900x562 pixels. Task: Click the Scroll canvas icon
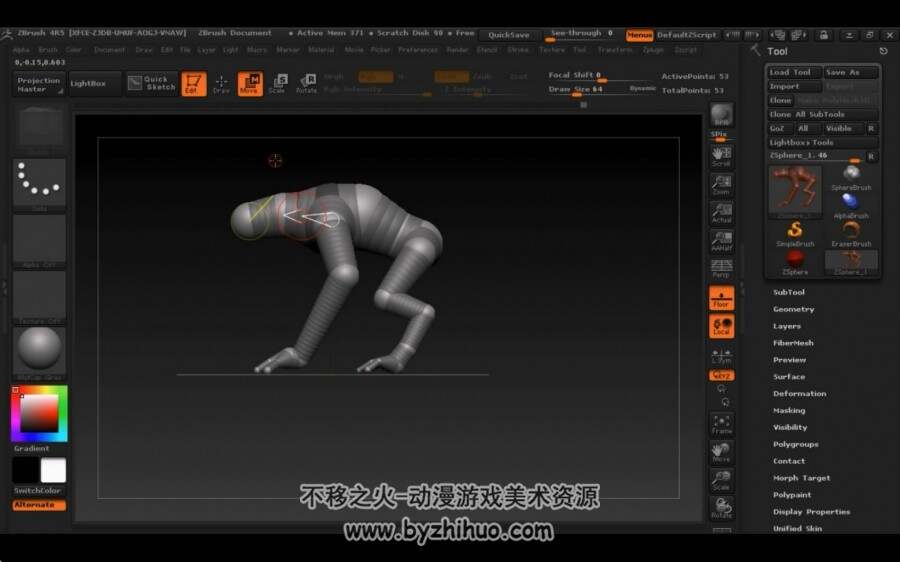coord(721,156)
